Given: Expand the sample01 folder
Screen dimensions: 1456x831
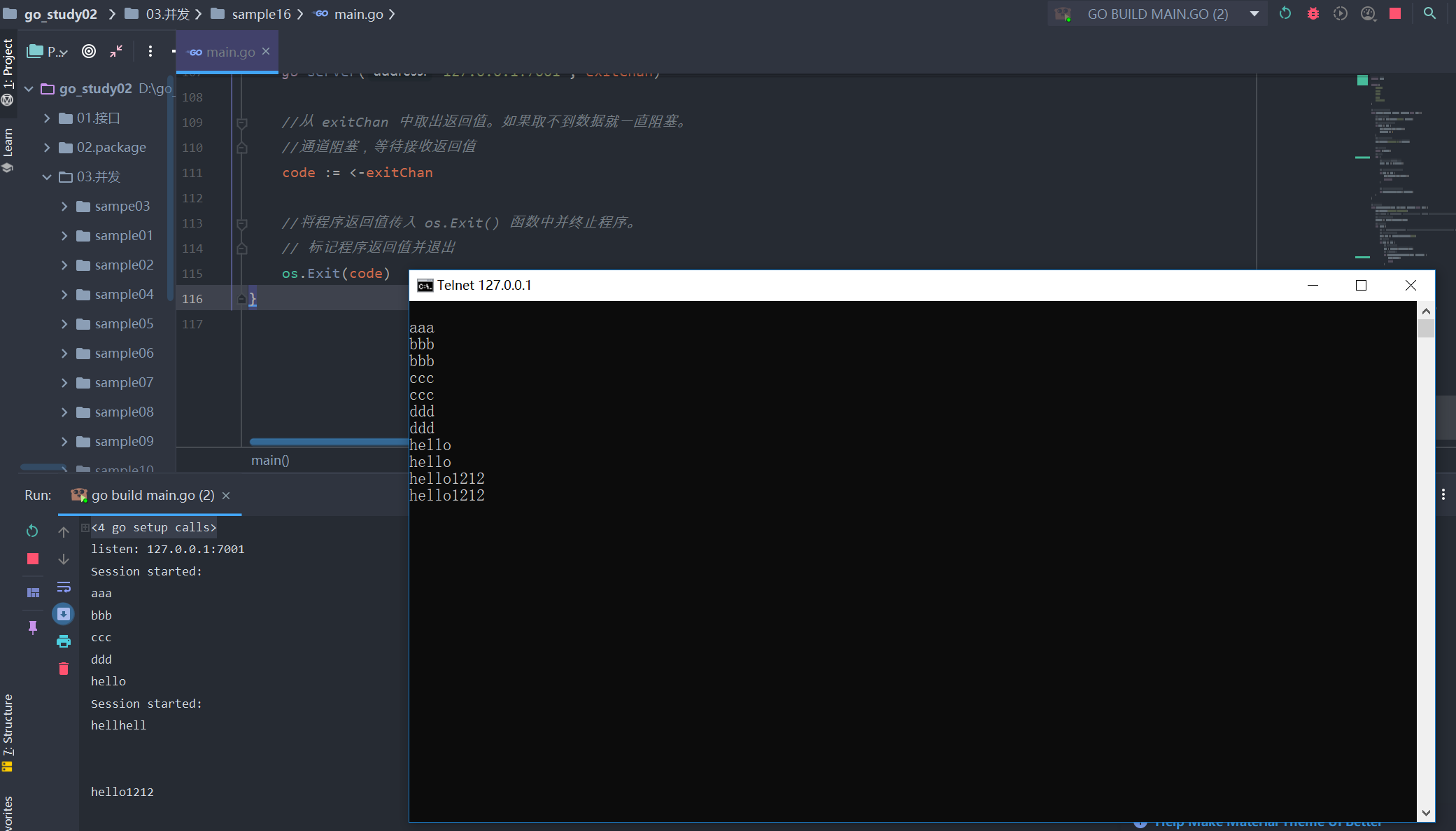Looking at the screenshot, I should [x=64, y=236].
